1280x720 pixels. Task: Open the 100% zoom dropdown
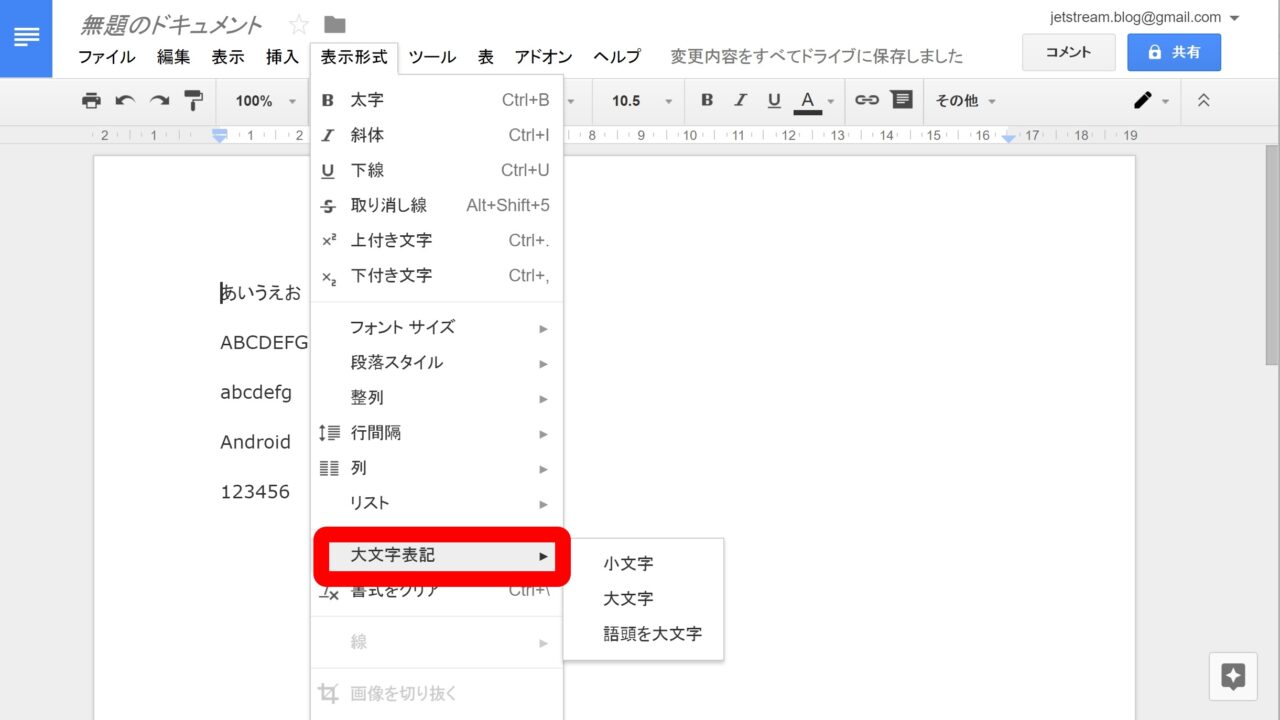[265, 101]
